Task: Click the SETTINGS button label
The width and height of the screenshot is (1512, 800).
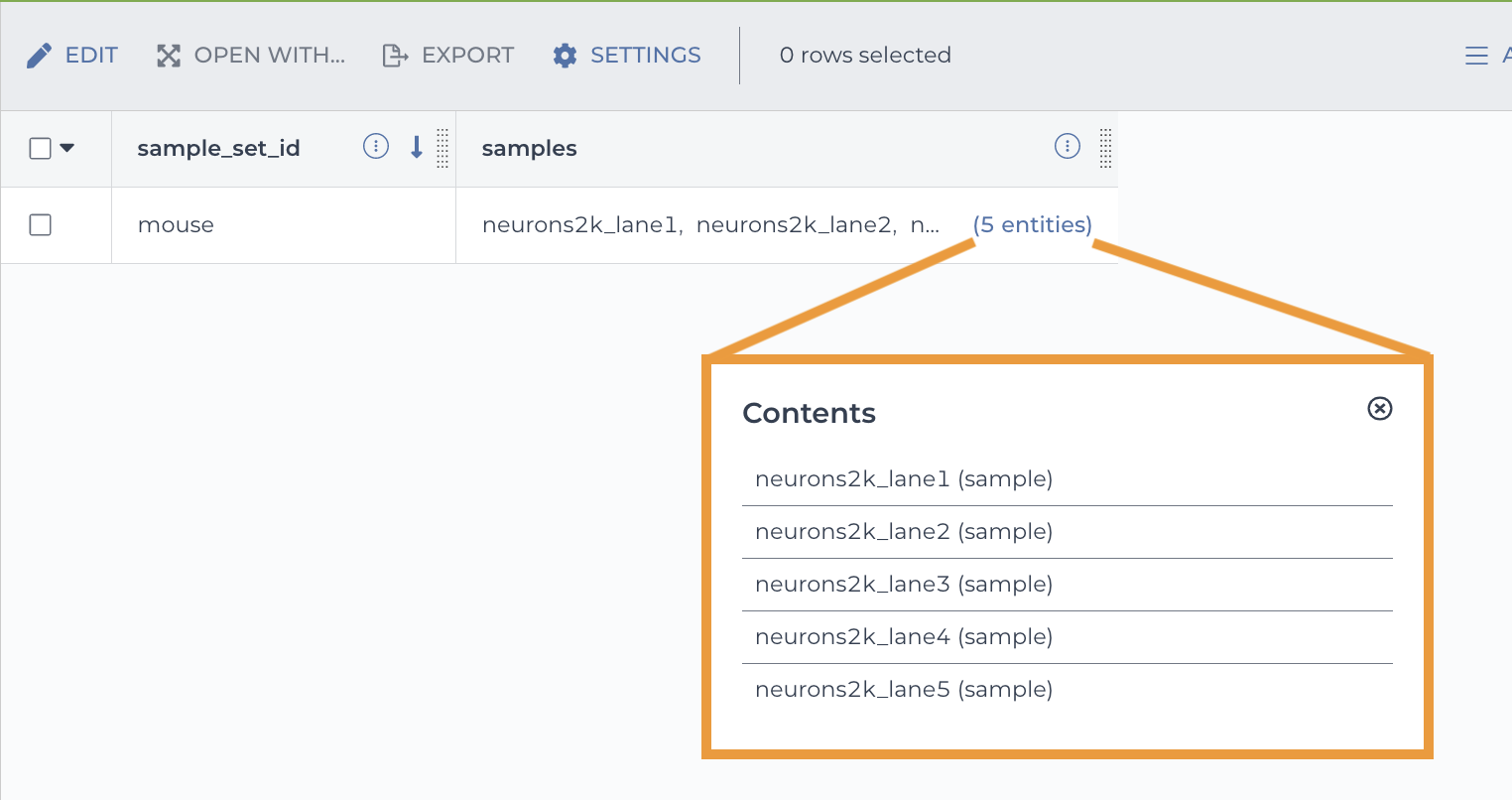Action: pos(646,56)
